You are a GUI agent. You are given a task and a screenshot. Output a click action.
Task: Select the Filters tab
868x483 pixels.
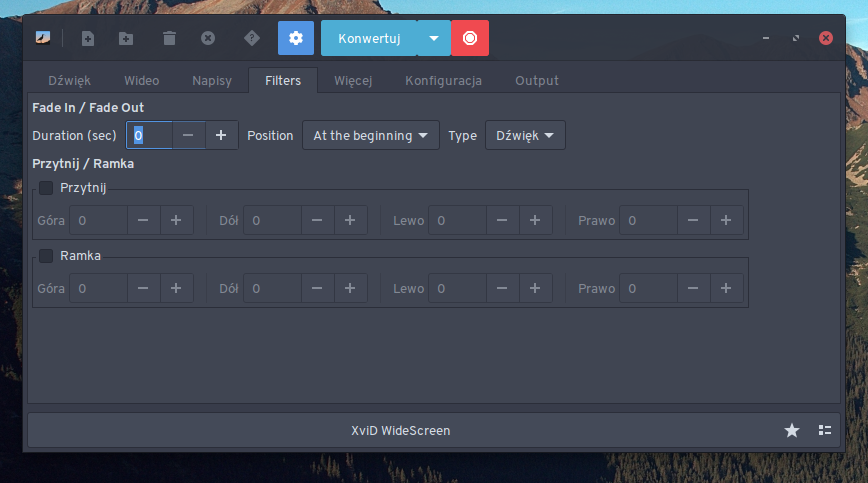283,81
